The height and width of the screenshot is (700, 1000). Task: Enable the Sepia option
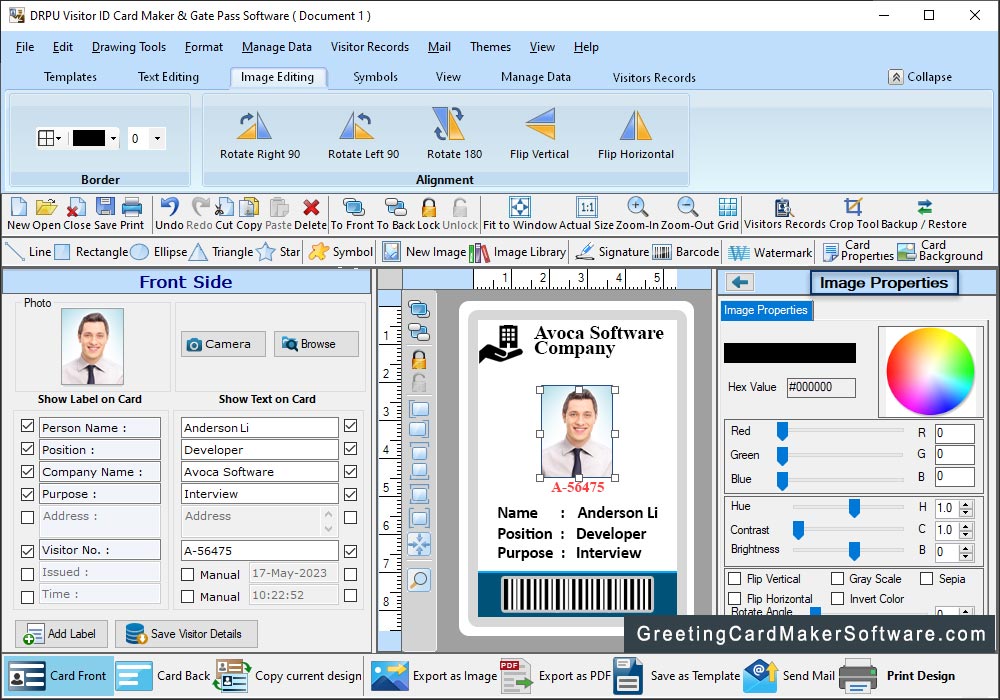click(x=927, y=578)
